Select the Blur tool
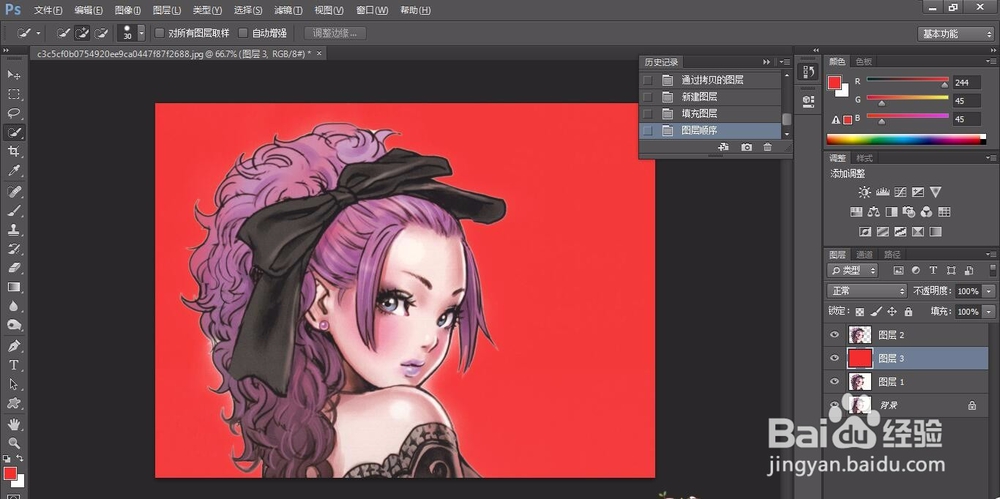1000x499 pixels. (13, 306)
